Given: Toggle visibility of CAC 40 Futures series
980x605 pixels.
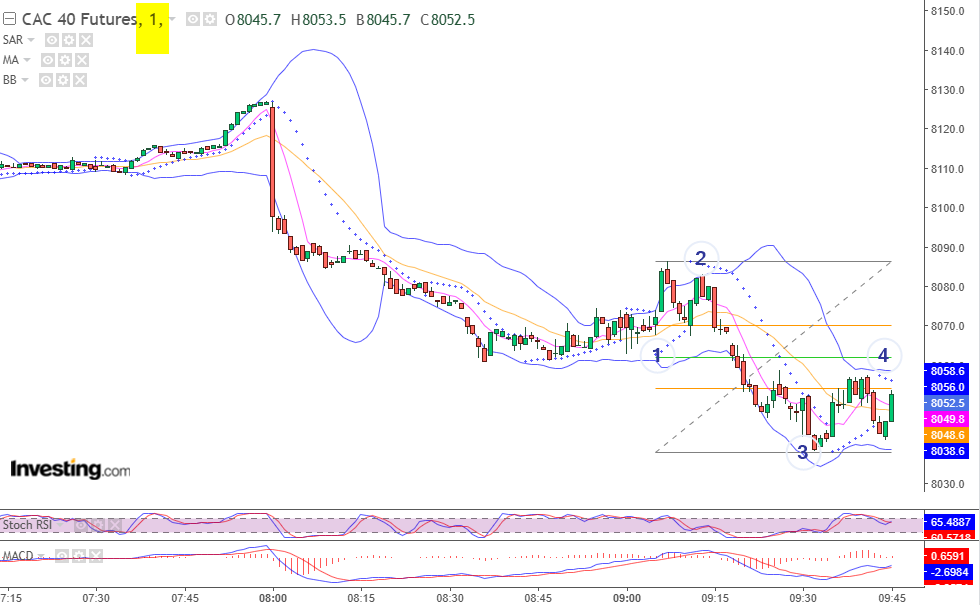Looking at the screenshot, I should (x=193, y=19).
